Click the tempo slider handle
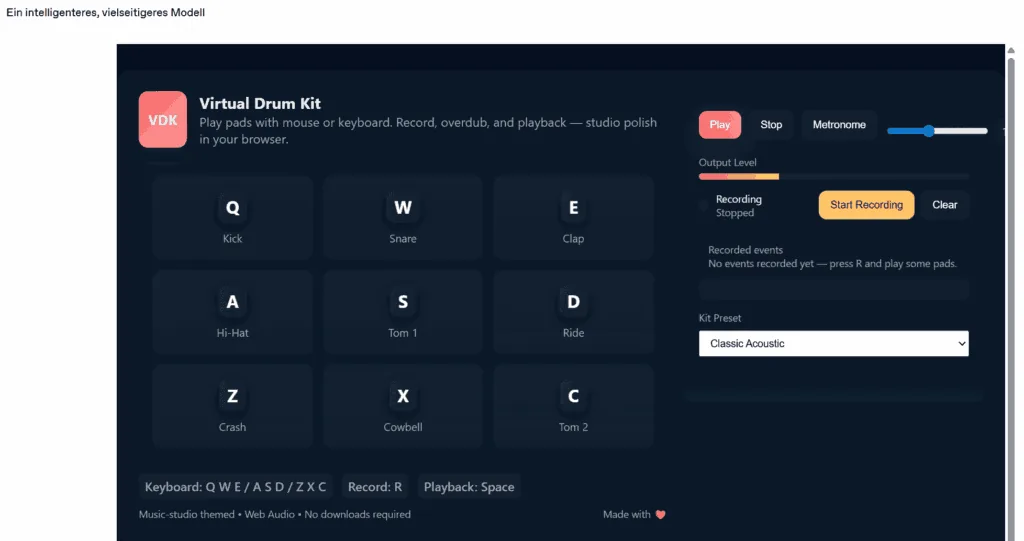The width and height of the screenshot is (1024, 541). coord(928,131)
